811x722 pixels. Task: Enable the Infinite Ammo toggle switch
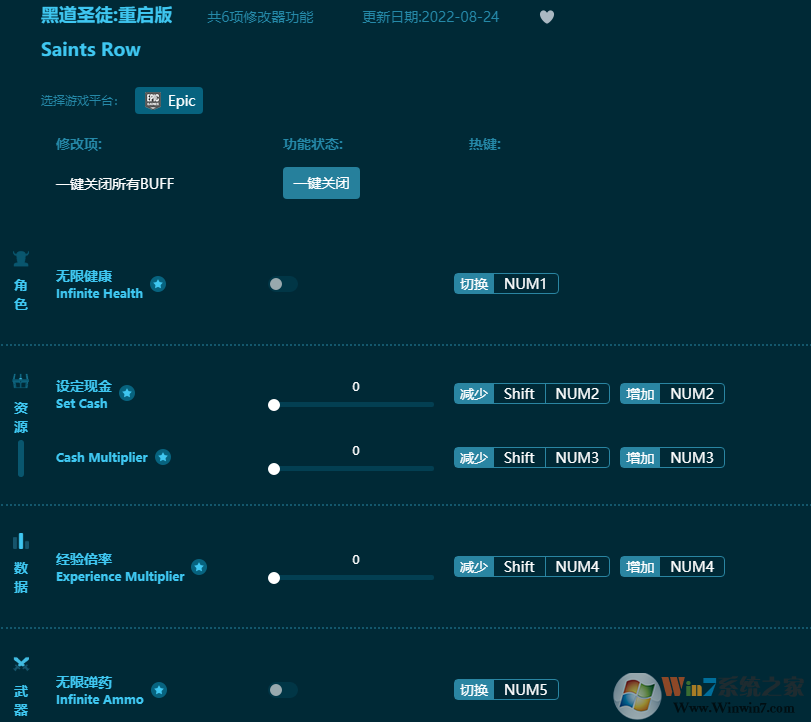282,689
